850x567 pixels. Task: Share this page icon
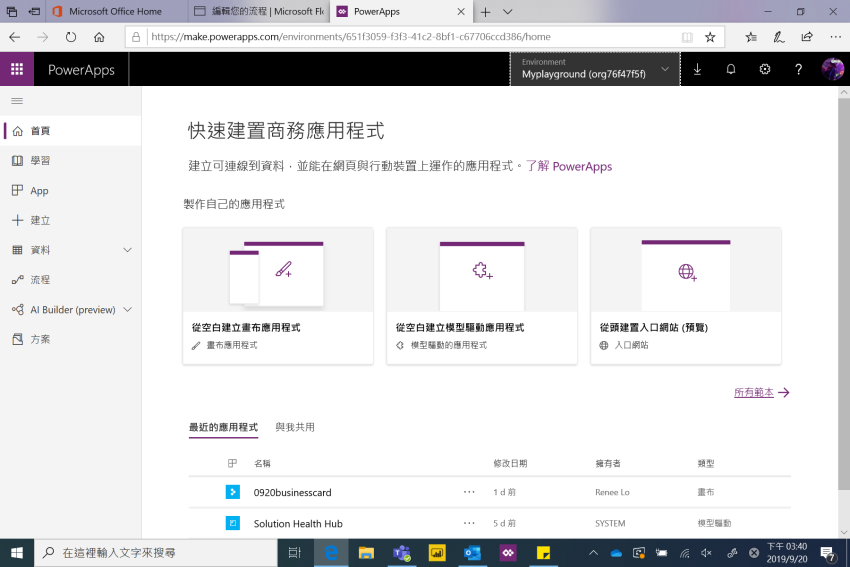[807, 37]
